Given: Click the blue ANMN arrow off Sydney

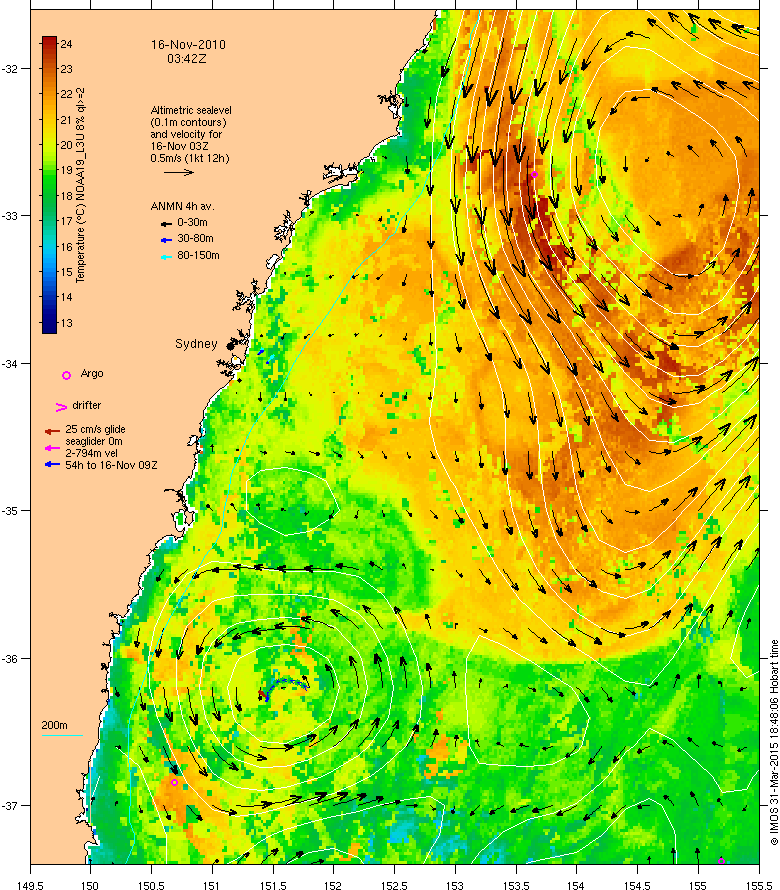Looking at the screenshot, I should pos(261,352).
